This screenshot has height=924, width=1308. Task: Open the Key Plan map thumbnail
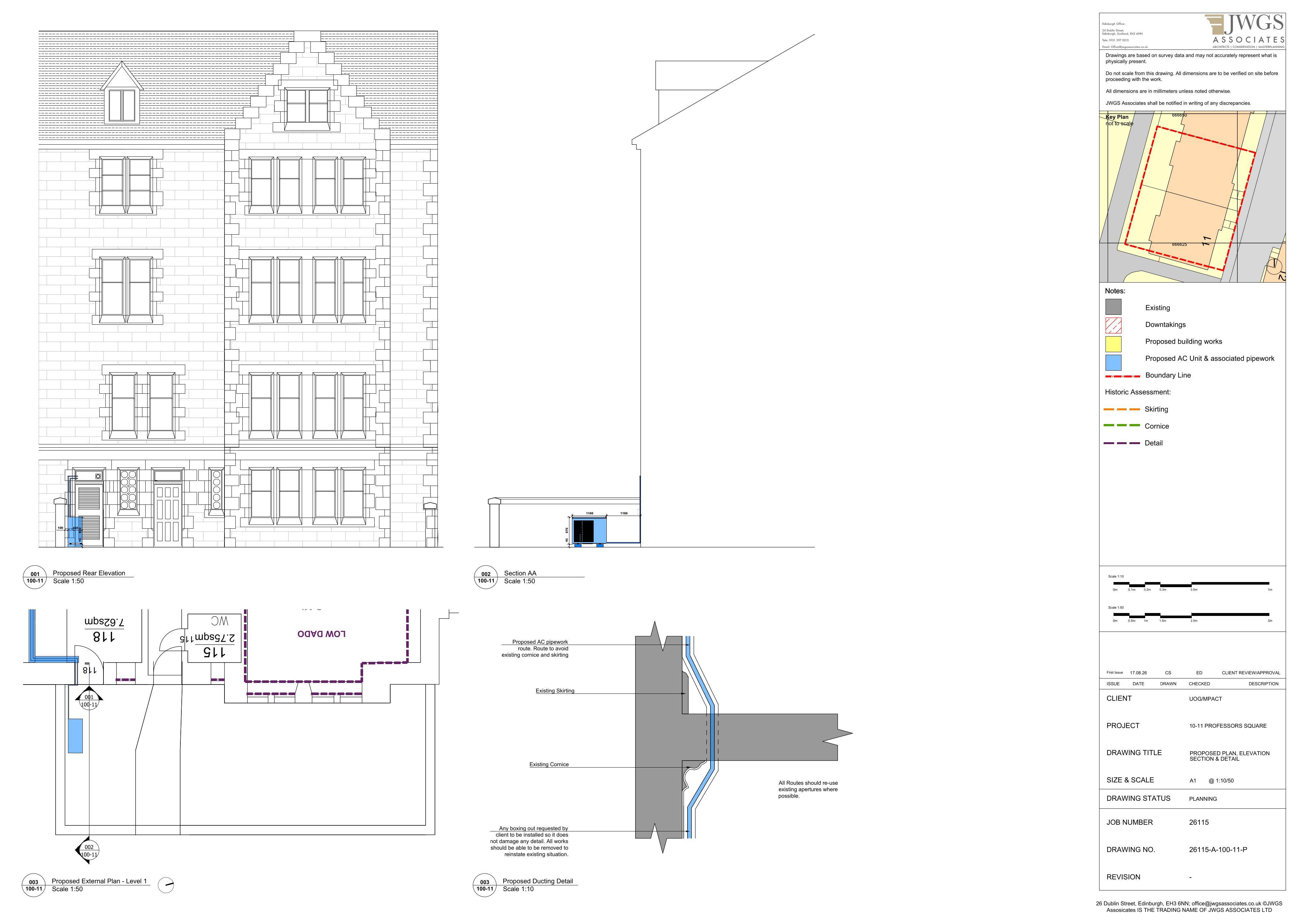[x=1192, y=197]
